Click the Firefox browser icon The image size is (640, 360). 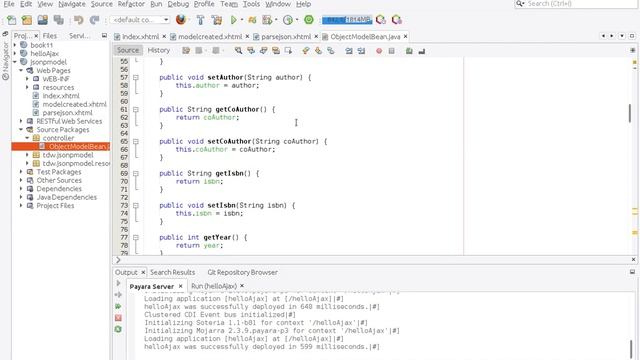pos(181,20)
